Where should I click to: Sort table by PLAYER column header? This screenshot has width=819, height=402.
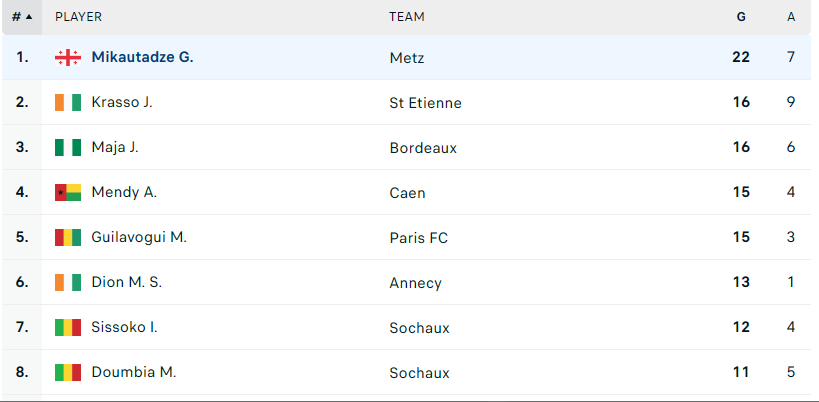click(78, 17)
